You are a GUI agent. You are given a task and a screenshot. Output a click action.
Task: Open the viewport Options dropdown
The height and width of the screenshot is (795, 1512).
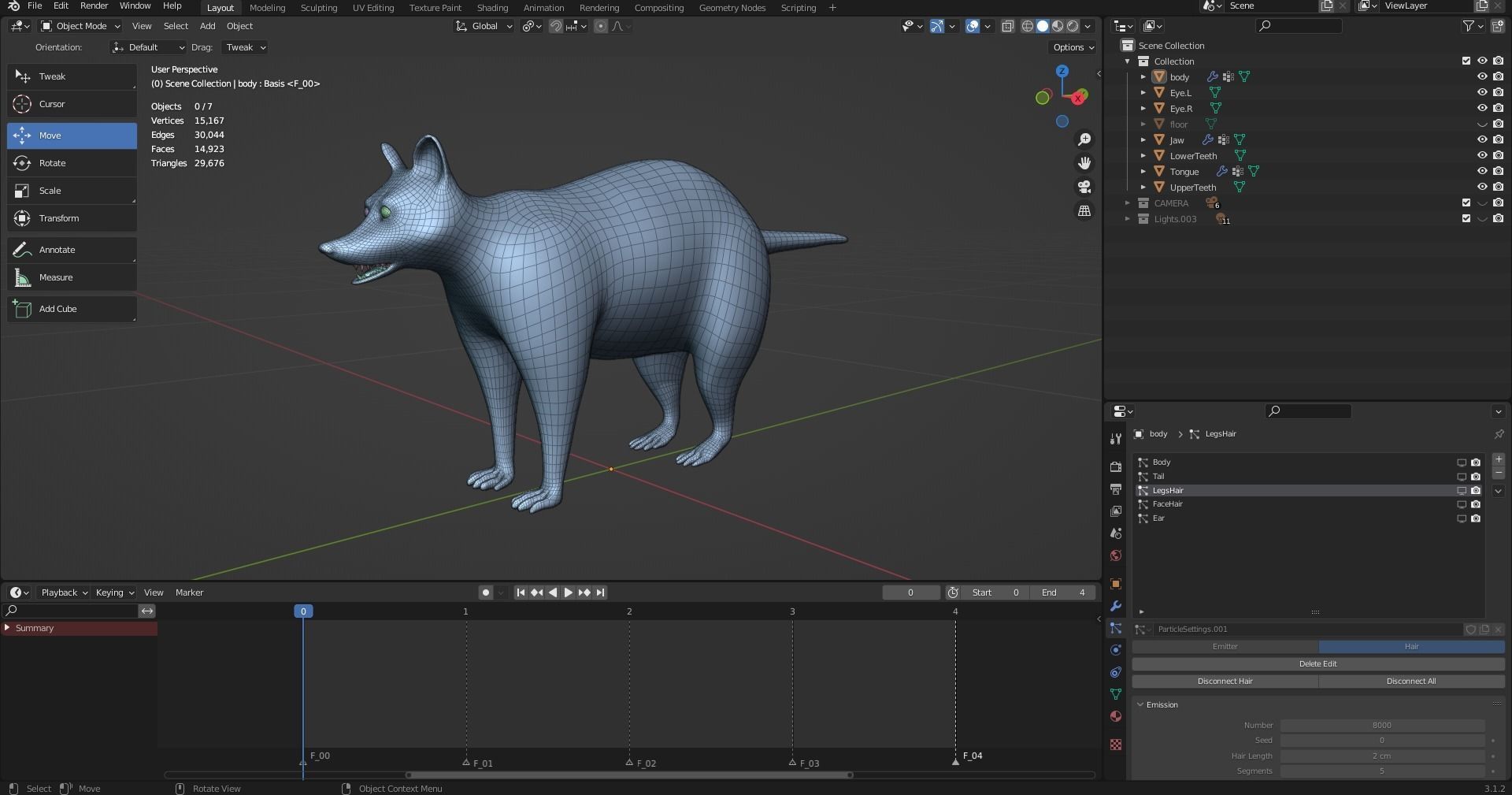(x=1073, y=47)
